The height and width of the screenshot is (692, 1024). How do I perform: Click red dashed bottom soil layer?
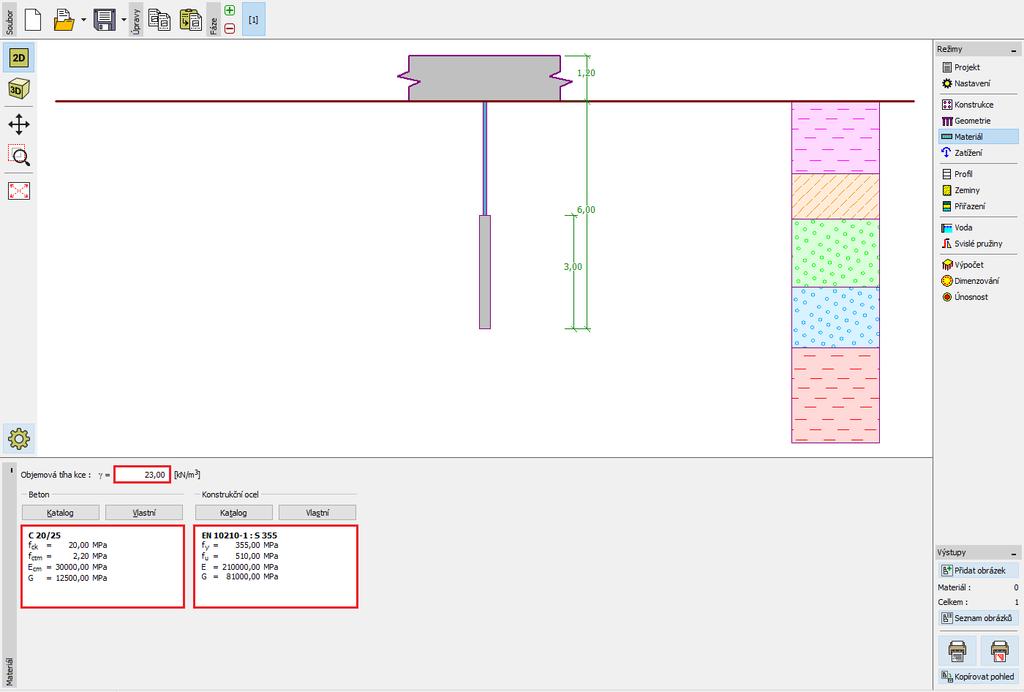coord(835,395)
